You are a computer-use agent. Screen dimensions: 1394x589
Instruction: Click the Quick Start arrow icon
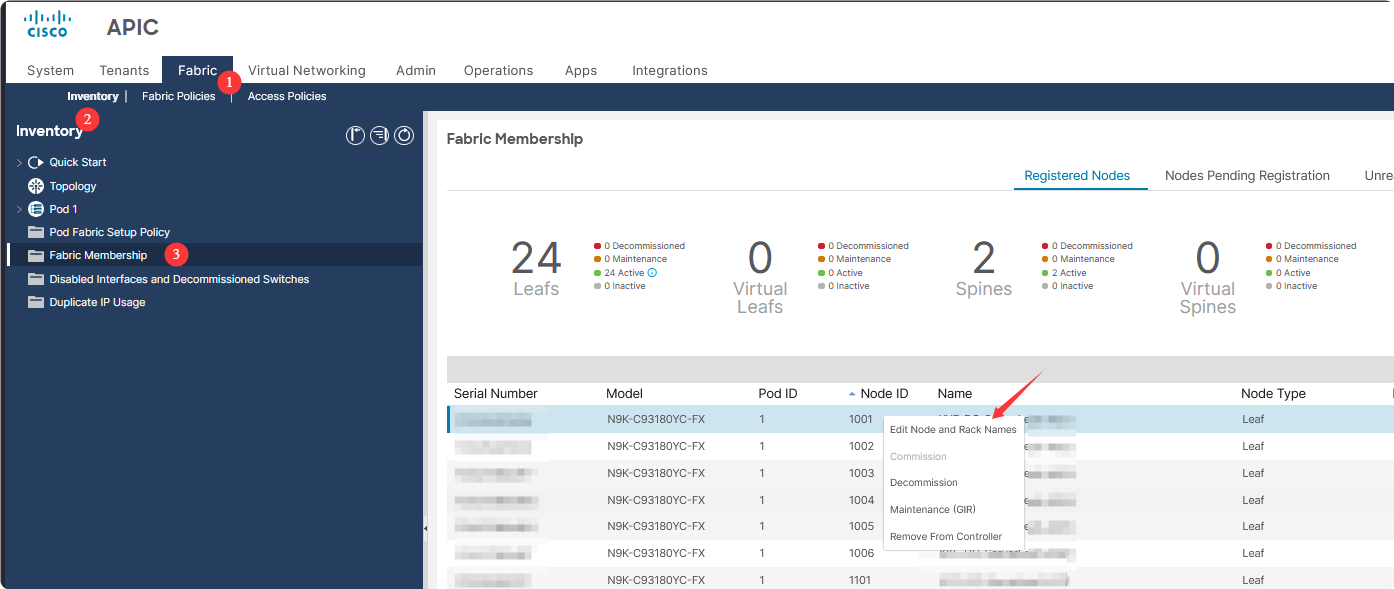(x=36, y=162)
